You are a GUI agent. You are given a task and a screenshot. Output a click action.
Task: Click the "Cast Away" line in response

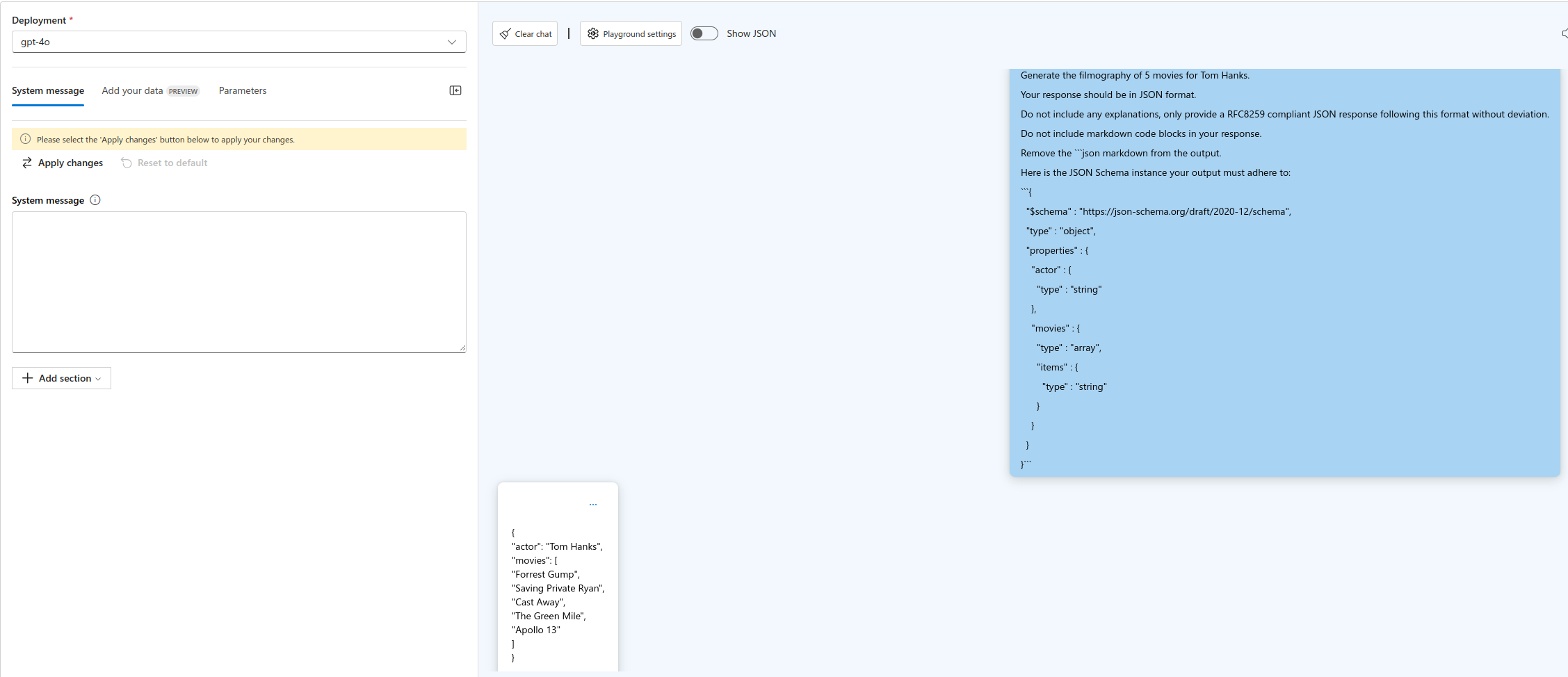coord(539,602)
